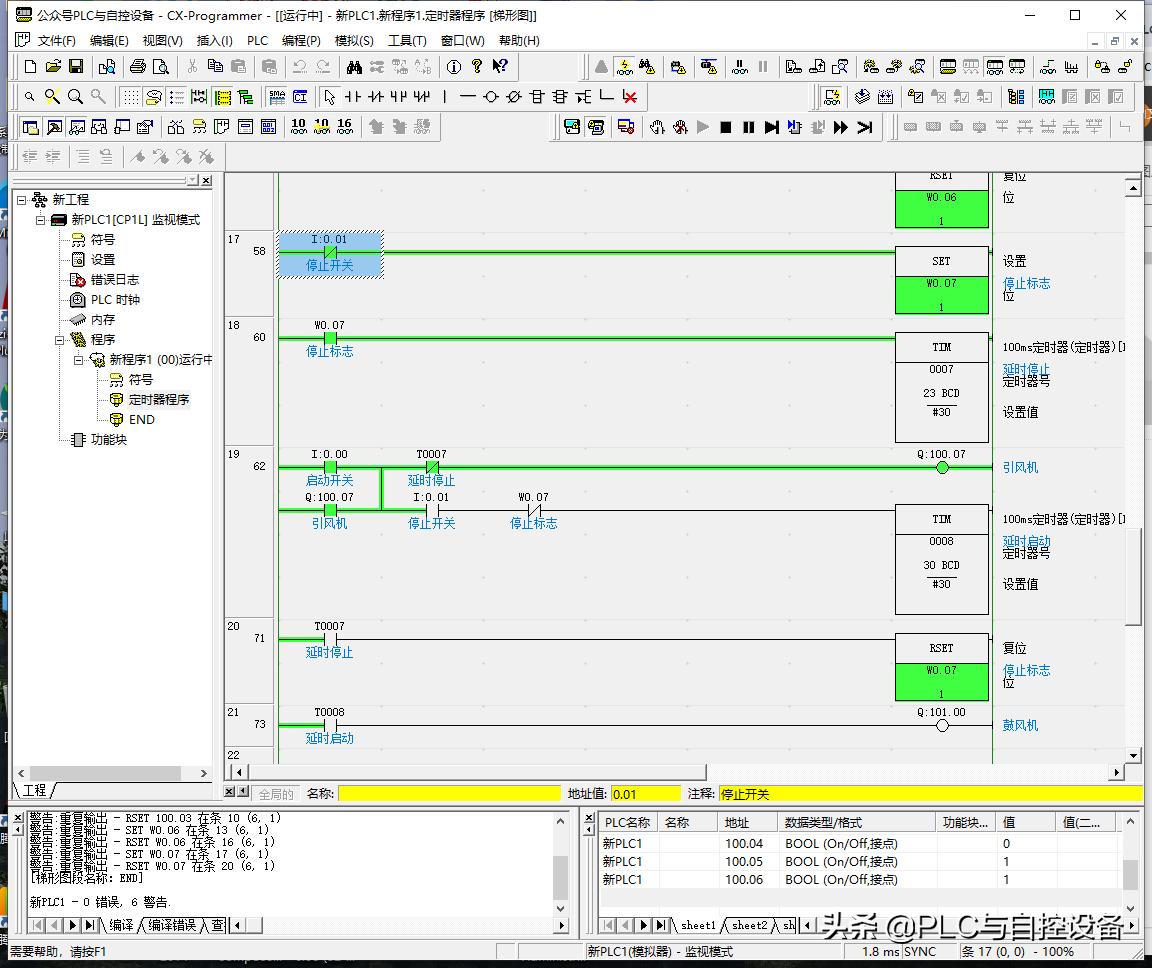Viewport: 1152px width, 968px height.
Task: Insert a new PLC instruction box
Action: point(537,97)
